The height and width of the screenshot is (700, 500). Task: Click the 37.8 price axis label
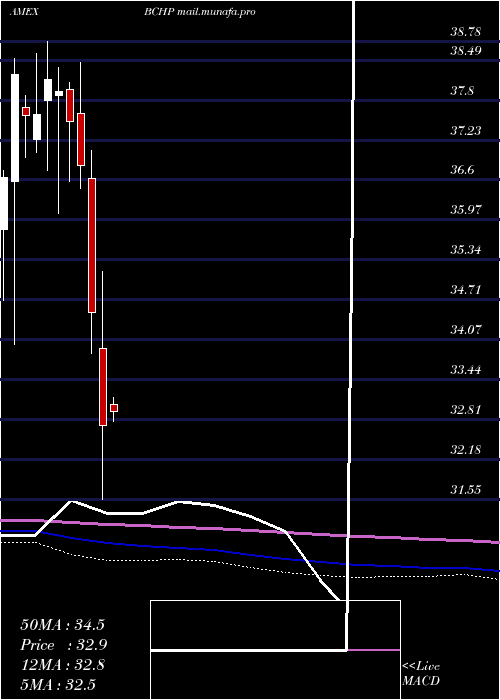[x=462, y=91]
